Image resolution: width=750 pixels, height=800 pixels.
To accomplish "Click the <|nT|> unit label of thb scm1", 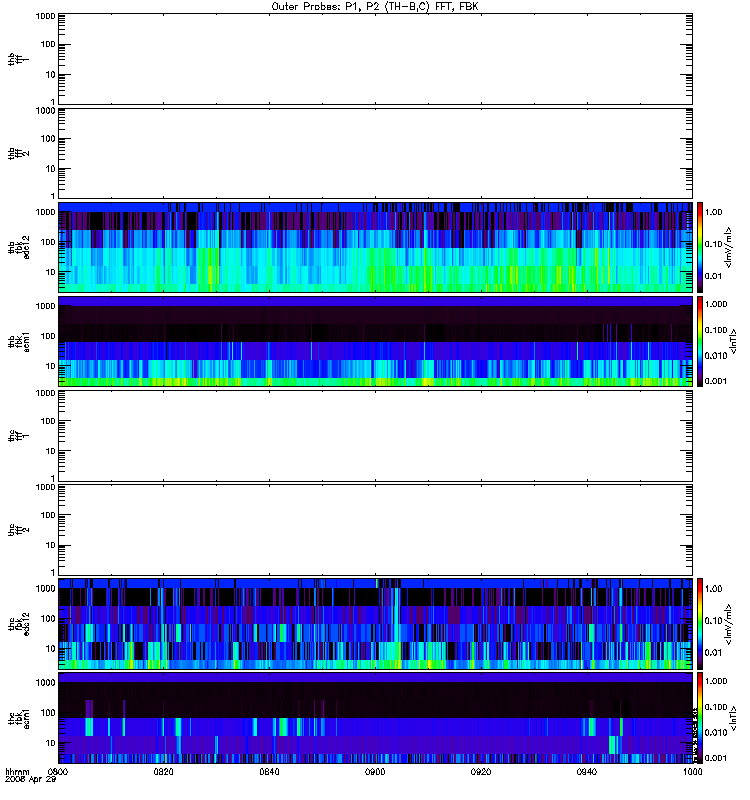I will pos(734,341).
